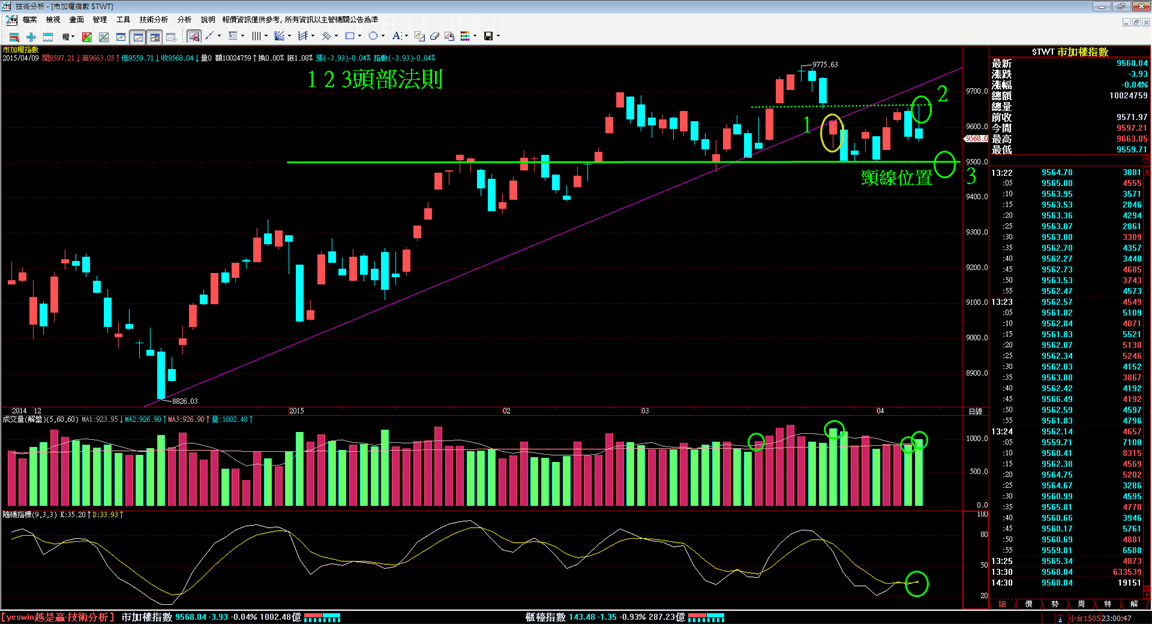Screen dimensions: 1152x624
Task: Toggle the highlighted chart panel icon
Action: tap(137, 36)
